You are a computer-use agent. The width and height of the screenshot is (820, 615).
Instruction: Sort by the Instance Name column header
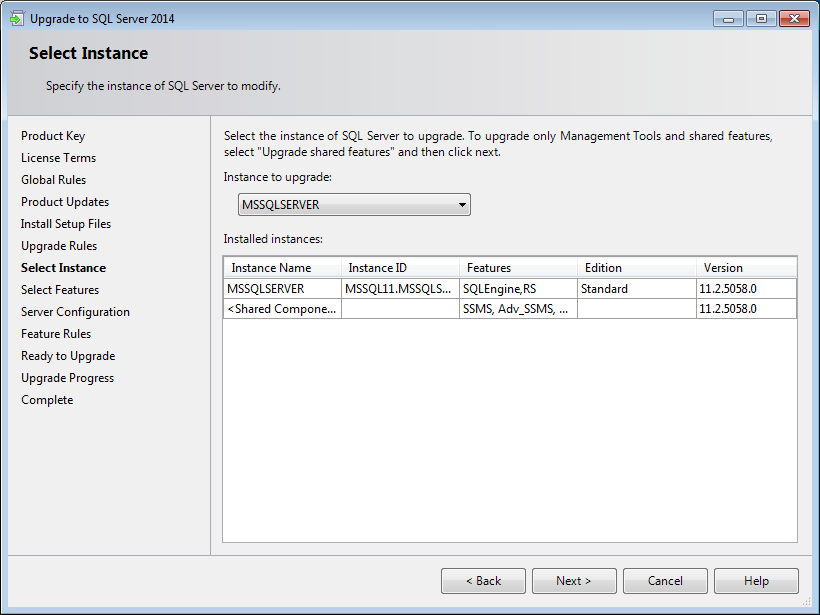(282, 268)
